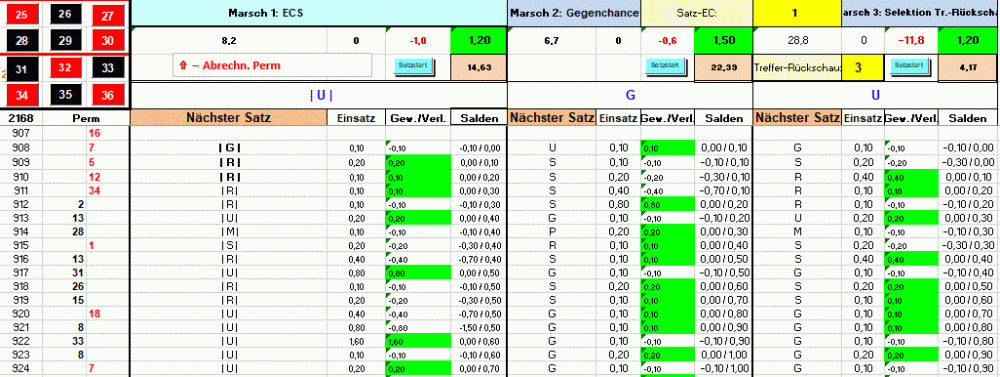Select the Marsch 3 Selektion header cell

click(x=921, y=13)
